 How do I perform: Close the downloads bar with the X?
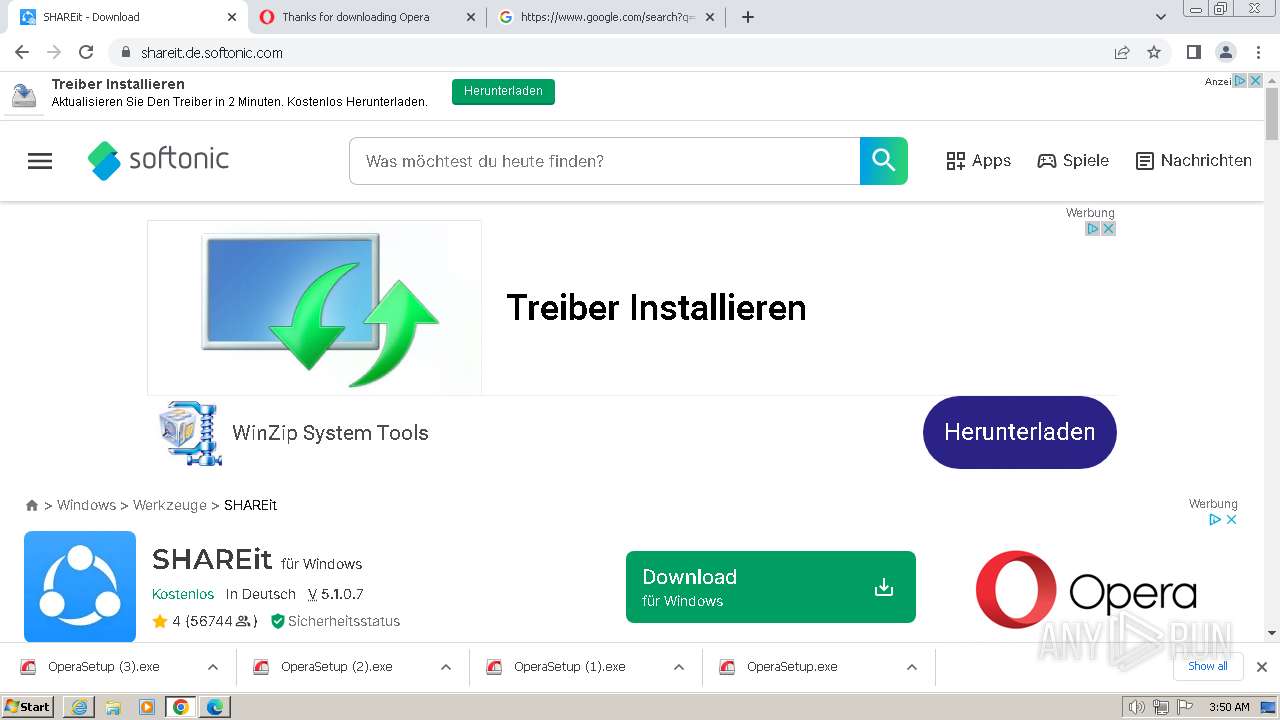(x=1262, y=667)
